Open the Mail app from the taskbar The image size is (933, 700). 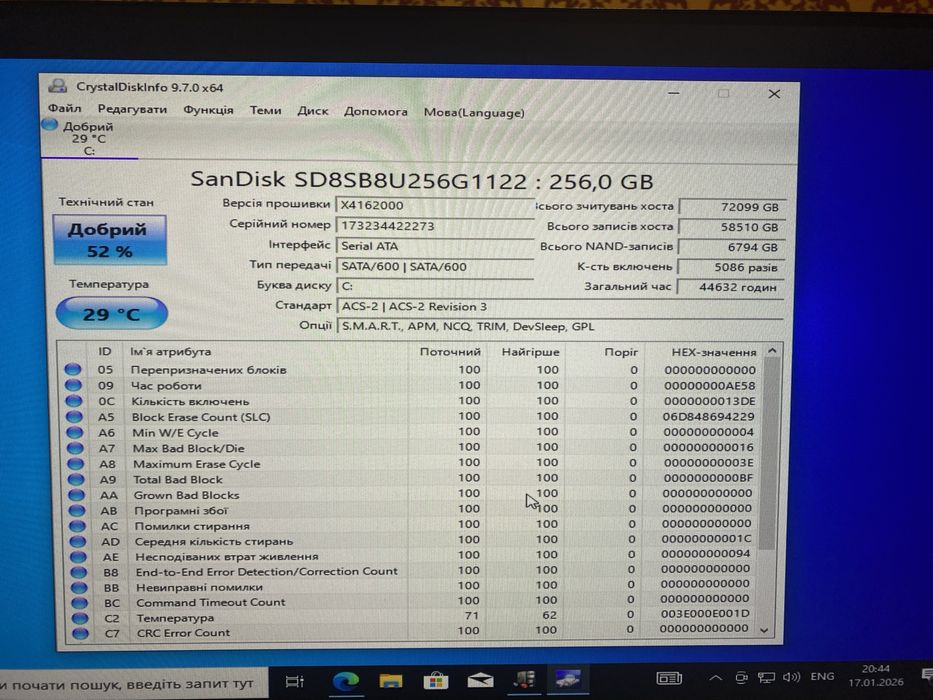click(480, 679)
